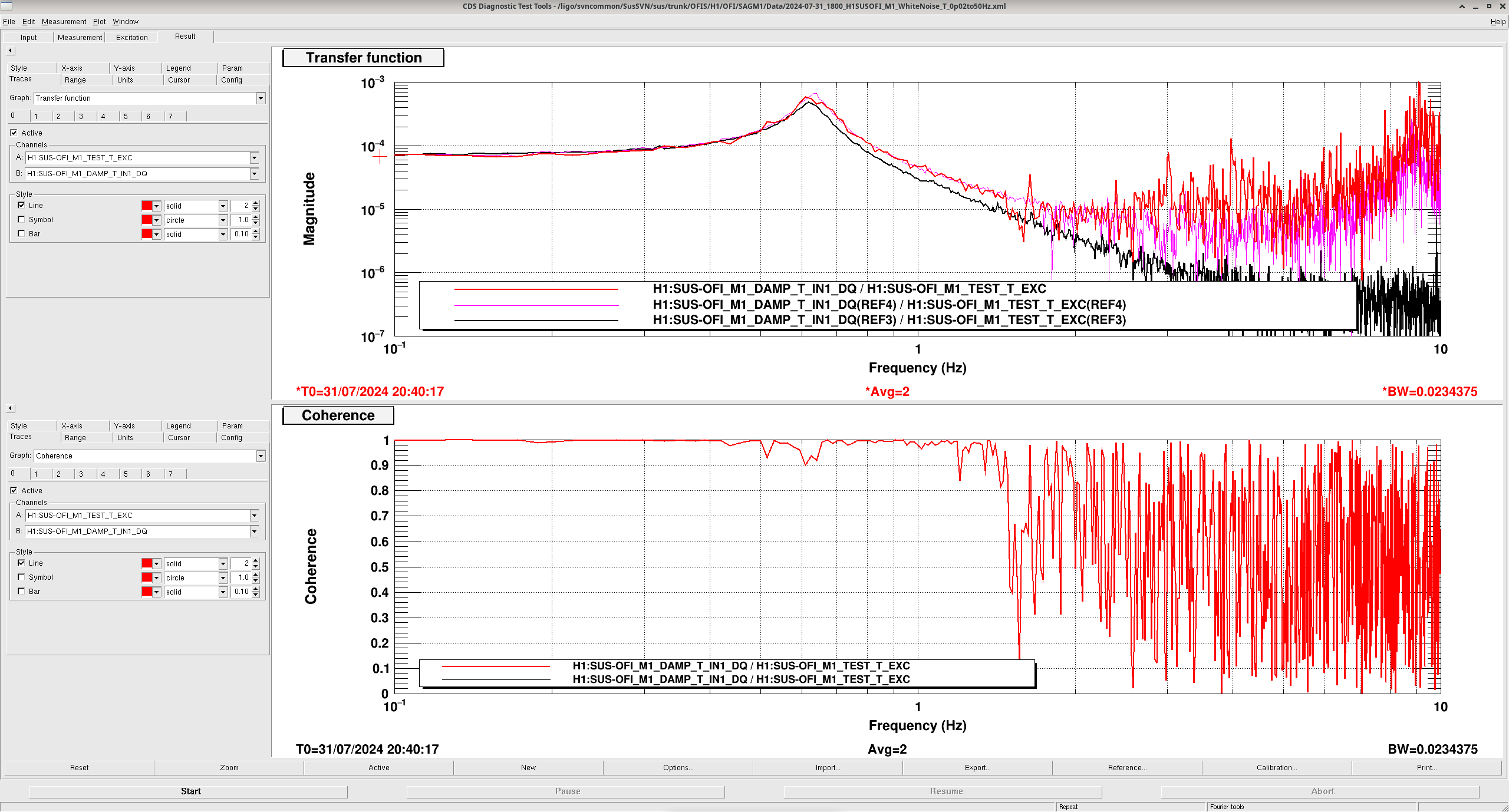Toggle Line checkbox in upper Style group
Viewport: 1509px width, 812px height.
pos(21,205)
